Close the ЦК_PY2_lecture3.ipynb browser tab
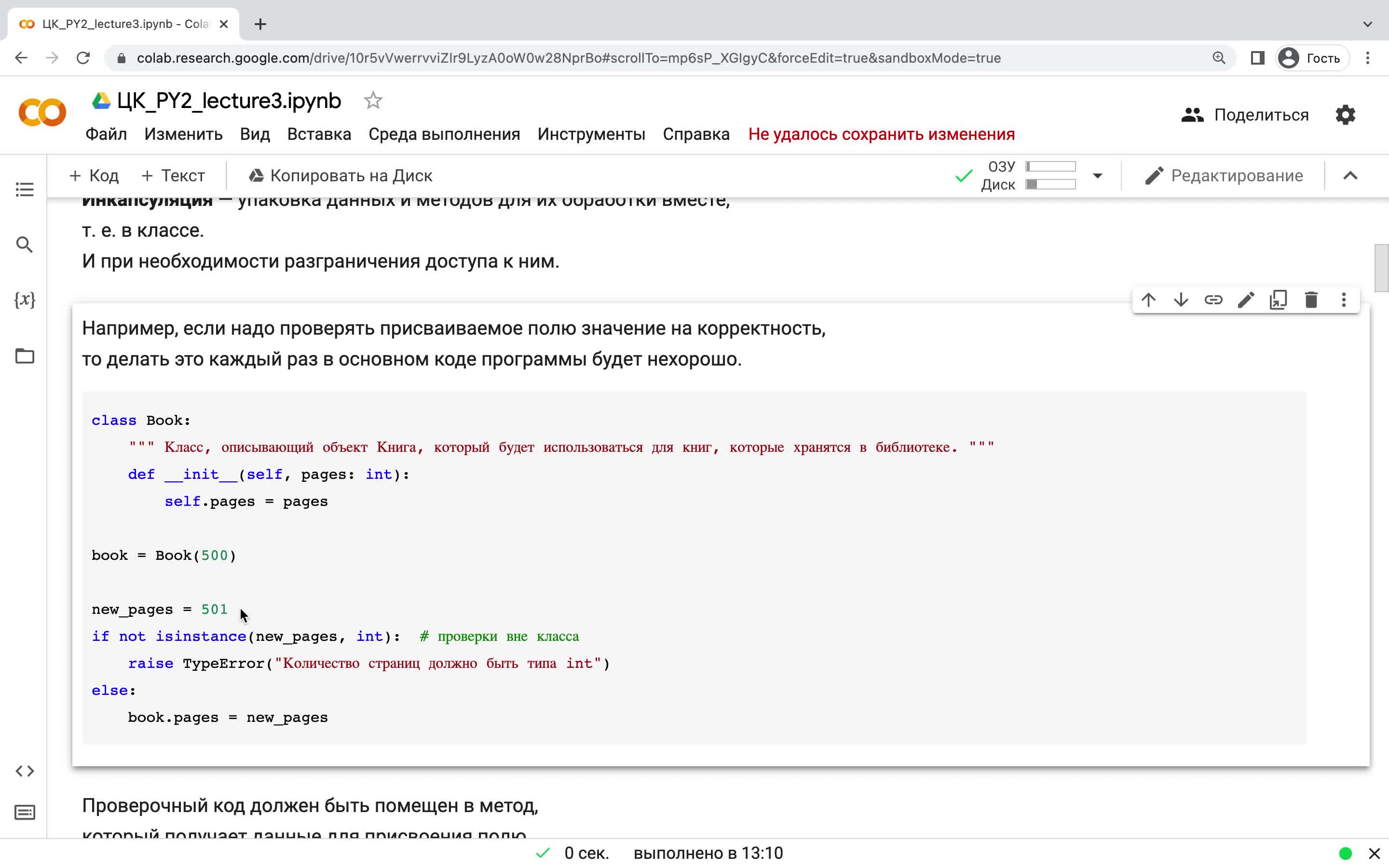1389x868 pixels. (x=224, y=24)
